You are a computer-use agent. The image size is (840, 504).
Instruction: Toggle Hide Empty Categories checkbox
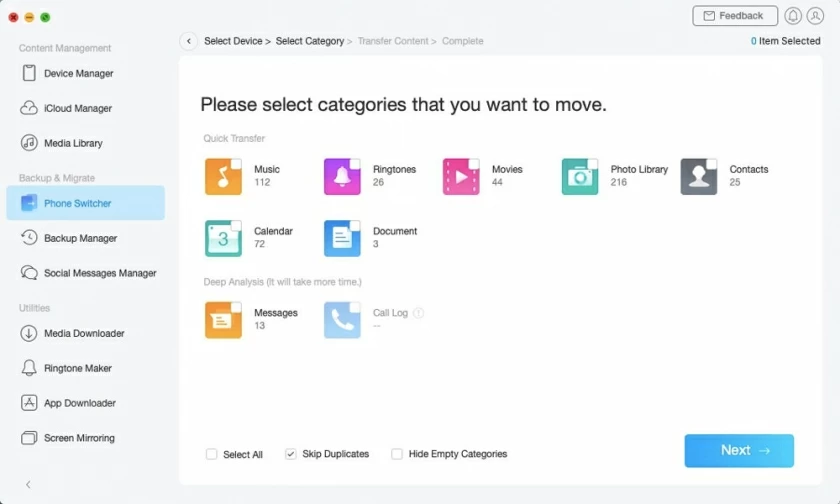[x=397, y=454]
